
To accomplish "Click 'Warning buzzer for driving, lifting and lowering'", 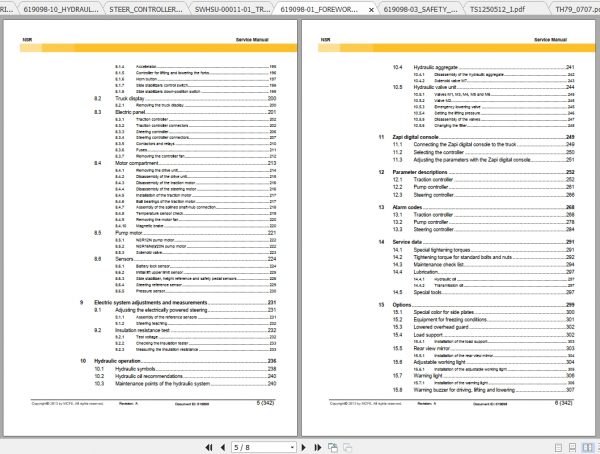I will click(x=464, y=390).
